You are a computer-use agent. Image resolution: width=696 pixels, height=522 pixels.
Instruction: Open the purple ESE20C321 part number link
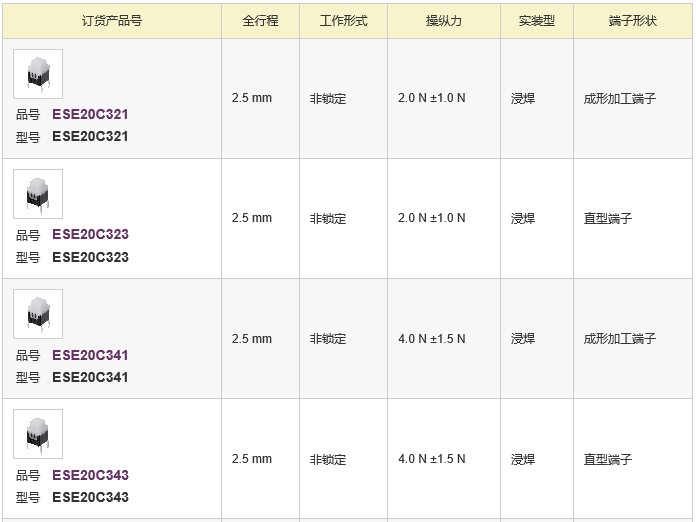click(90, 115)
